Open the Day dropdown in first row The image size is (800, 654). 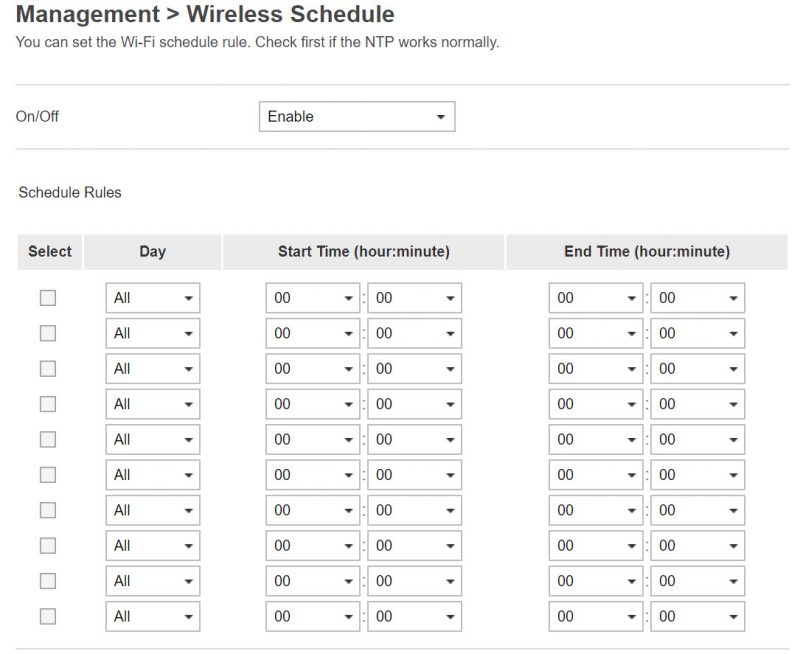153,298
